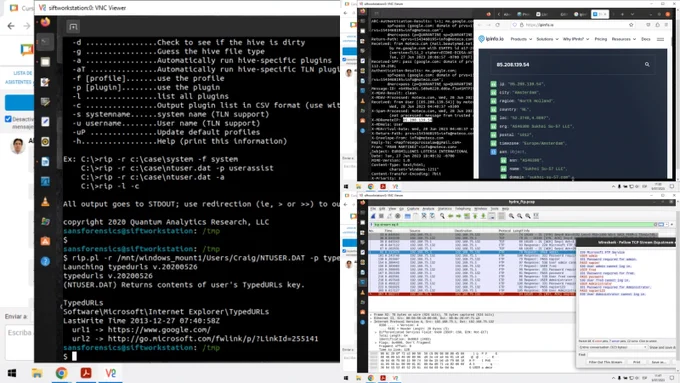Viewport: 680px width, 383px height.
Task: Click the Destination column header in Wireshark
Action: click(463, 231)
